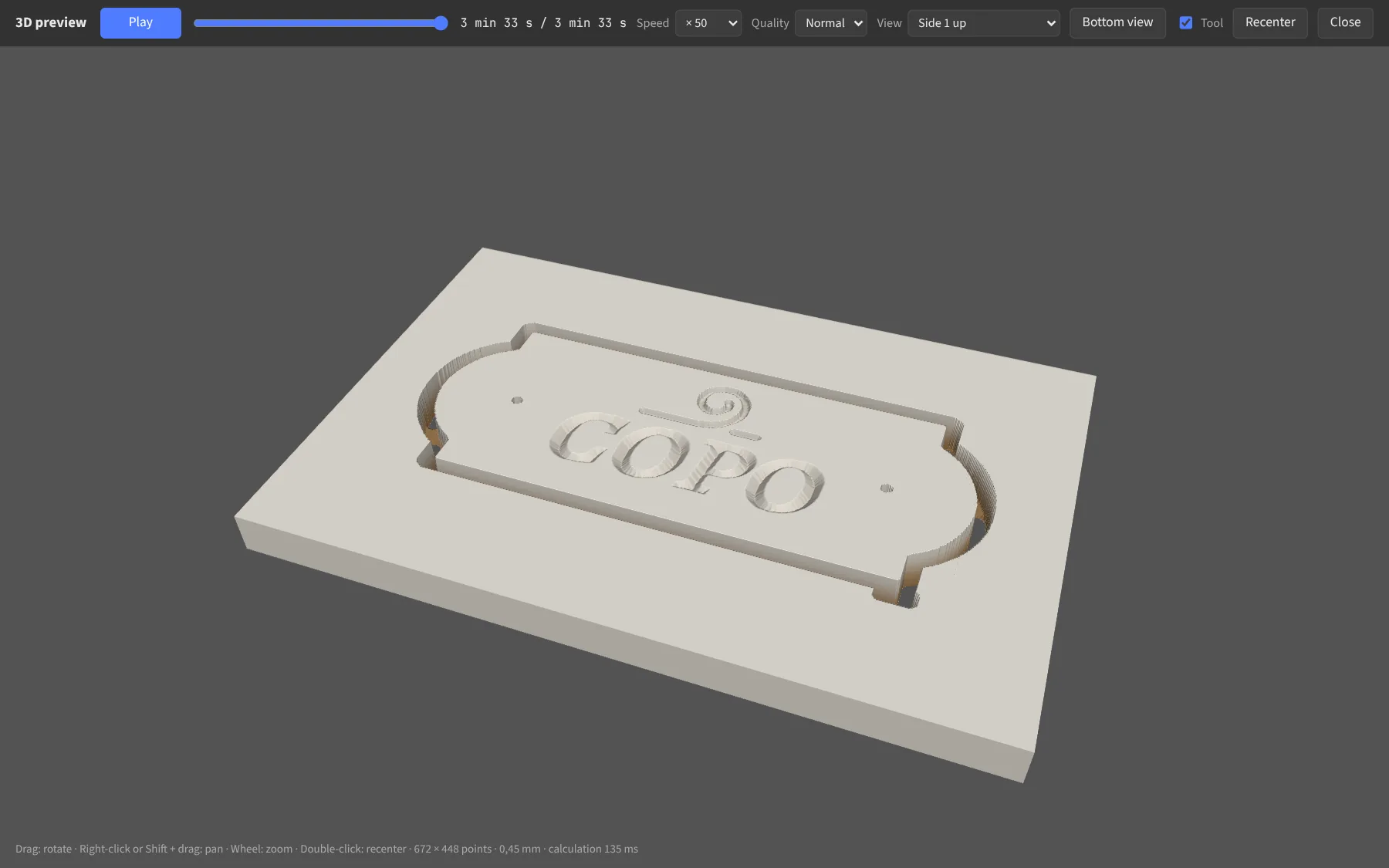Viewport: 1389px width, 868px height.
Task: Open the Quality dropdown set to Normal
Action: 831,23
